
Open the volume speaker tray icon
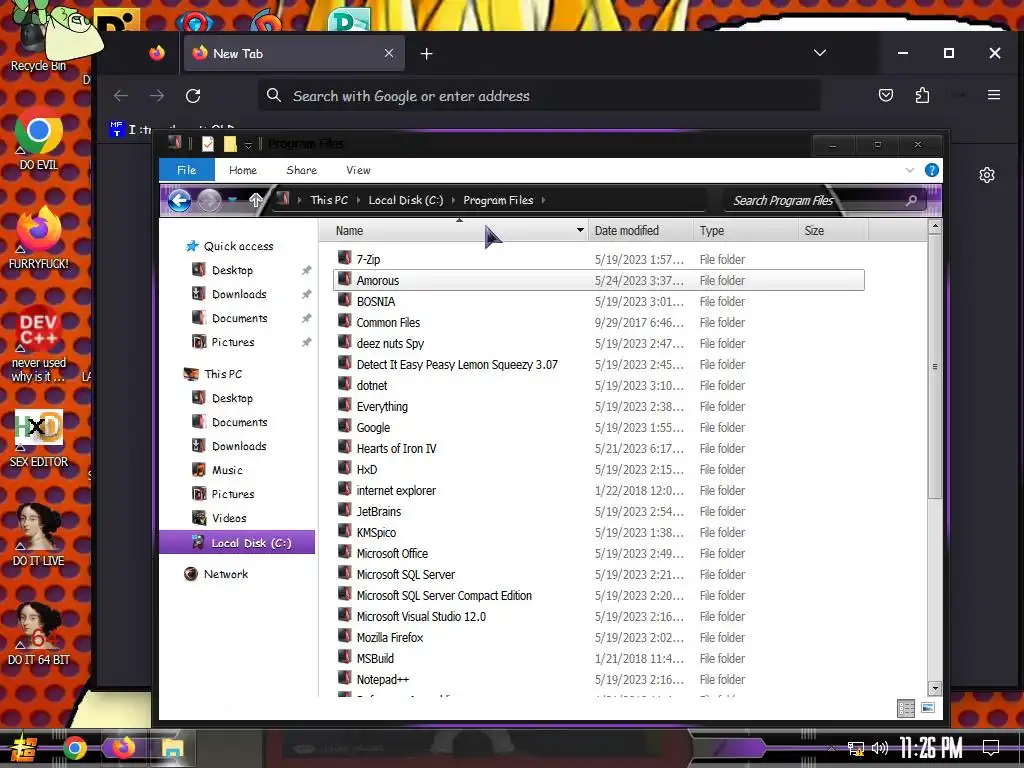(x=880, y=748)
